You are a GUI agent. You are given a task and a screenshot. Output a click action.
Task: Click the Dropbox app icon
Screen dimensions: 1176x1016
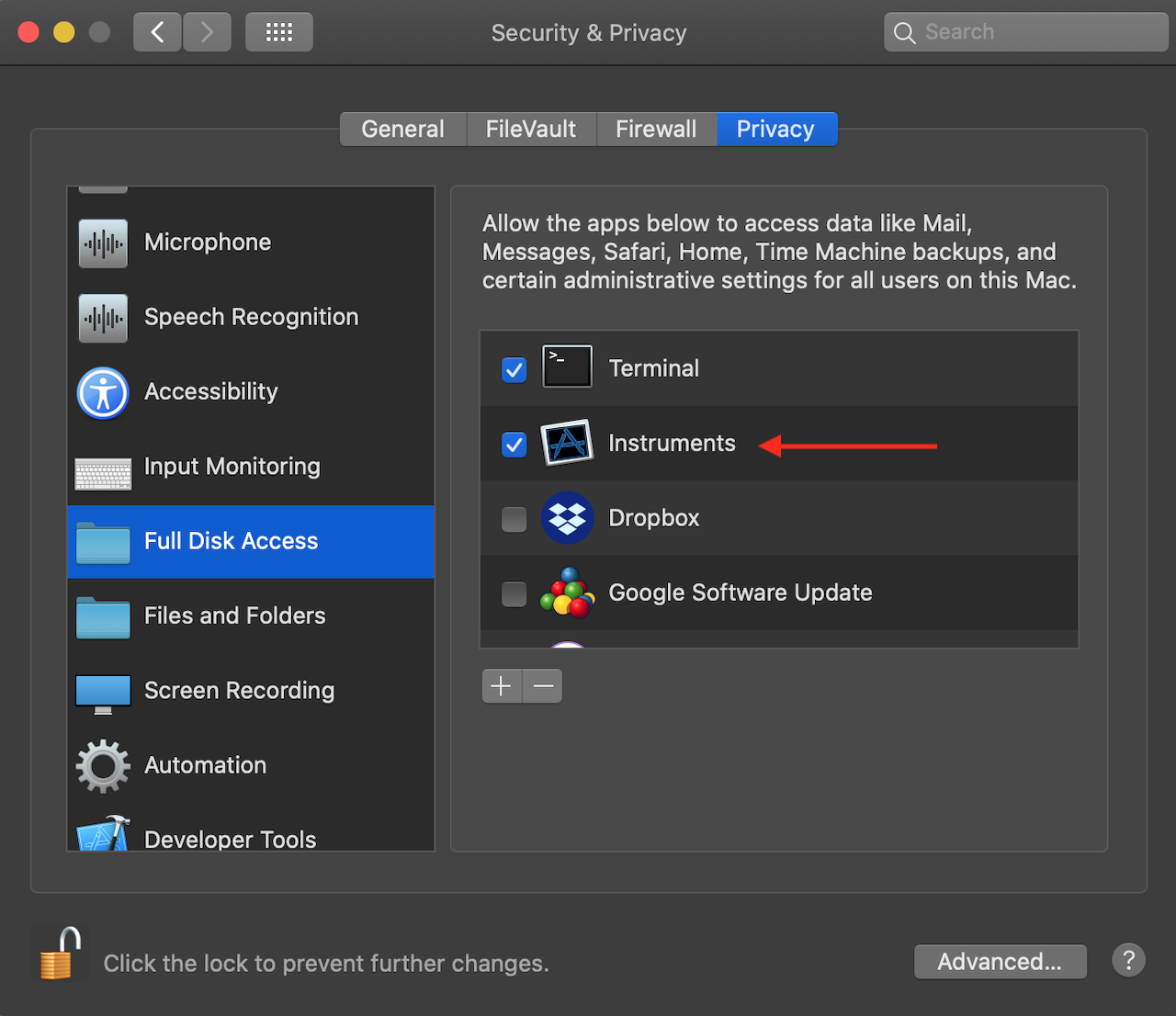coord(567,517)
